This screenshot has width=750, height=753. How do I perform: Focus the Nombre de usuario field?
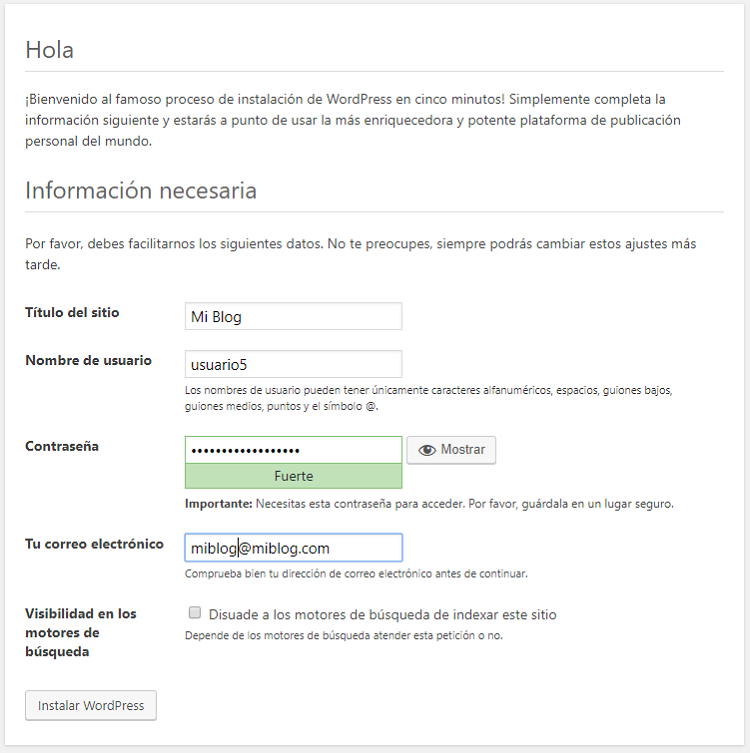[x=293, y=364]
